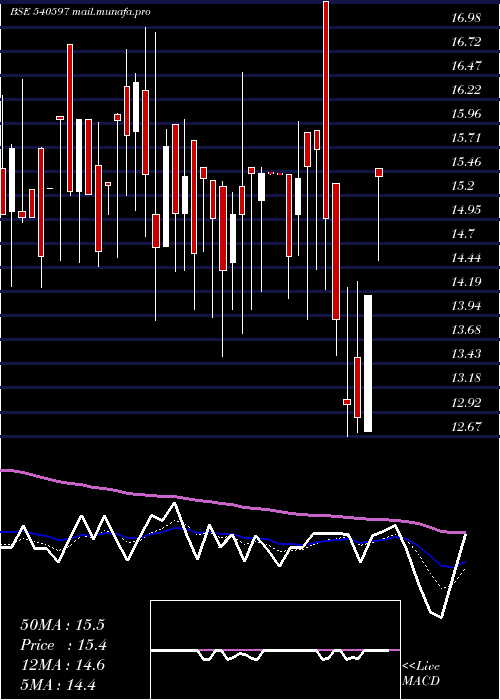Click the last small red candle on the right
Screen dimensions: 500x700
click(379, 172)
